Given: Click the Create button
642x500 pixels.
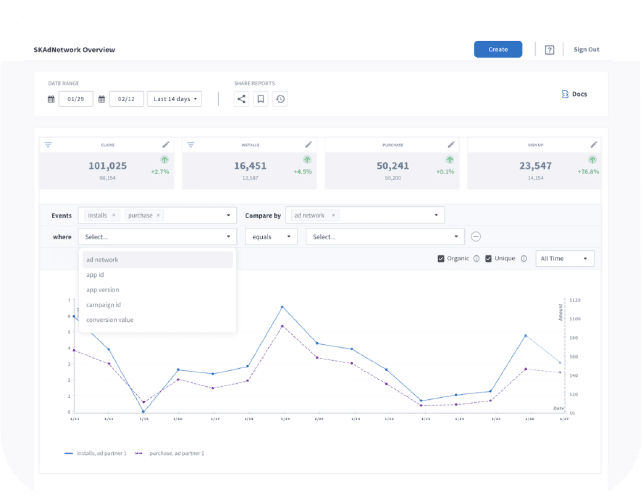Looking at the screenshot, I should click(498, 49).
